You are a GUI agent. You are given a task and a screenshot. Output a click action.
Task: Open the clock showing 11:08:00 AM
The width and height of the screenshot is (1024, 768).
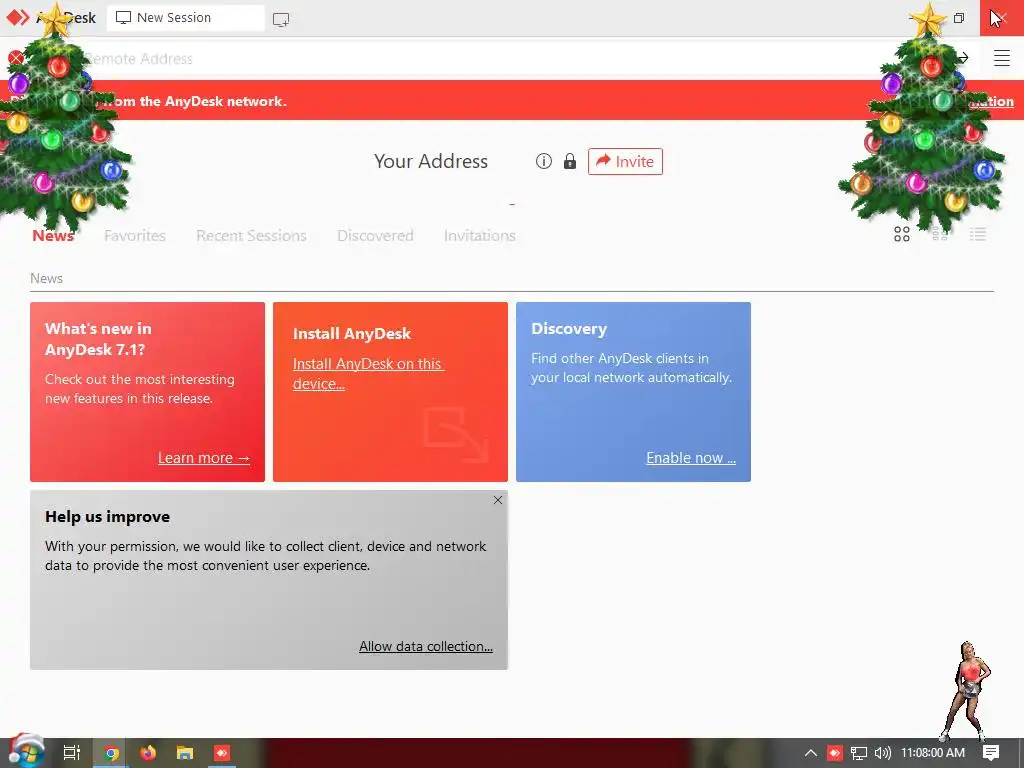(933, 753)
